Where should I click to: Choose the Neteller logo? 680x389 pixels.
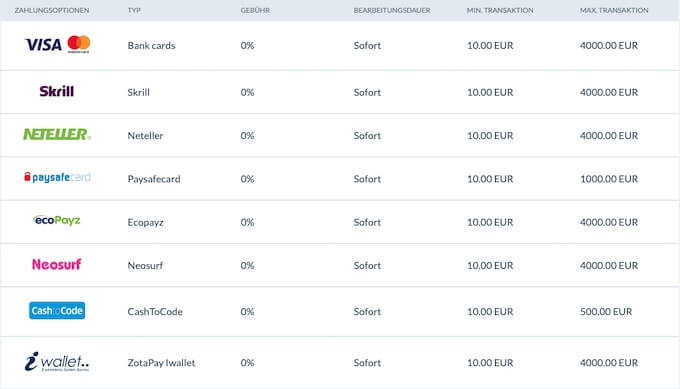click(x=57, y=134)
